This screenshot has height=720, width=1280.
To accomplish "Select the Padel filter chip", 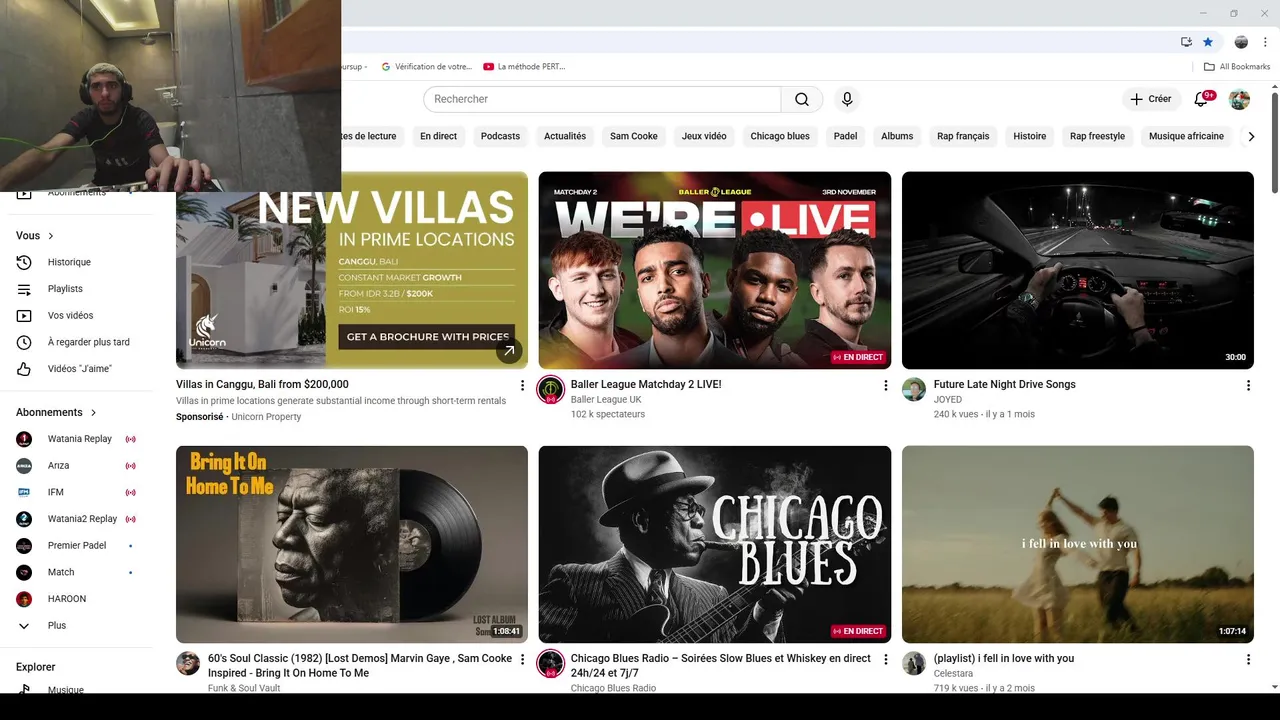I will coord(845,136).
